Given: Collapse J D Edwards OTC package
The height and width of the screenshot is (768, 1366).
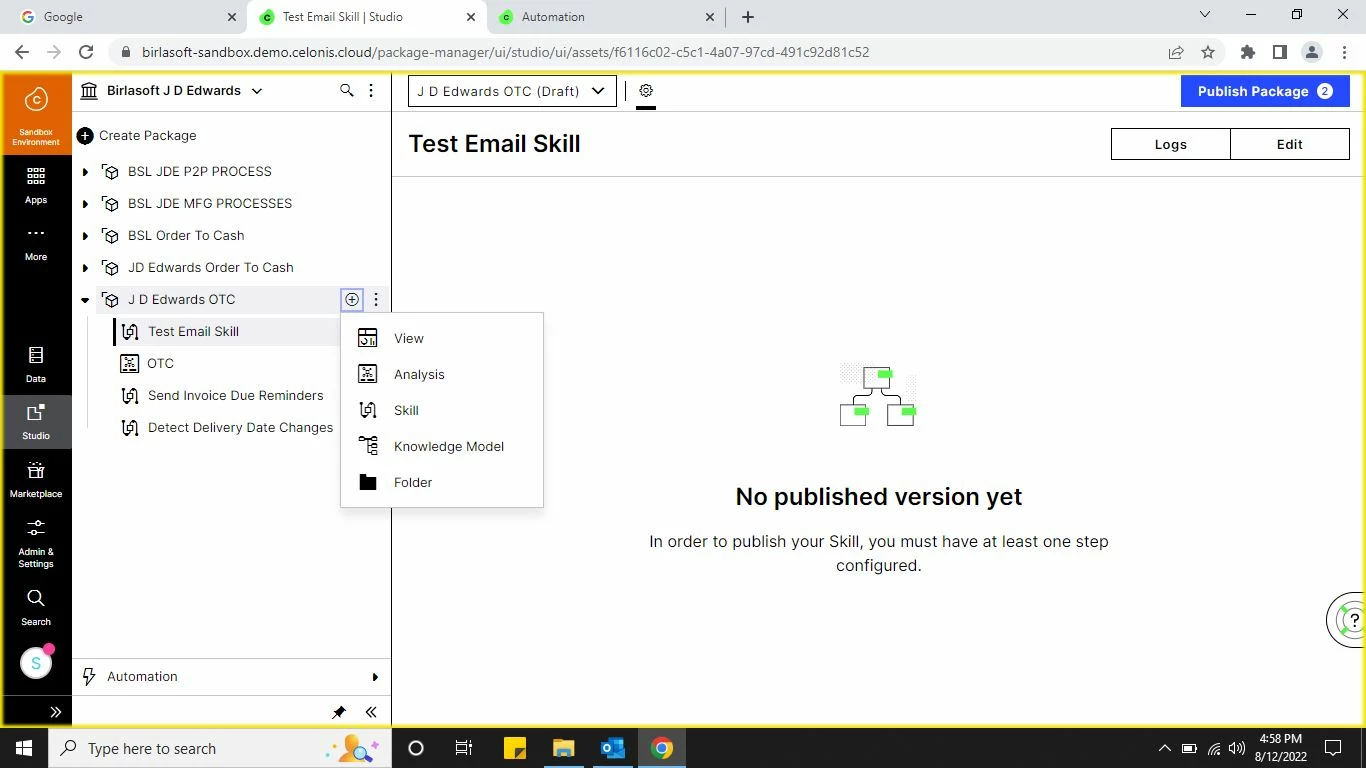Looking at the screenshot, I should (85, 300).
